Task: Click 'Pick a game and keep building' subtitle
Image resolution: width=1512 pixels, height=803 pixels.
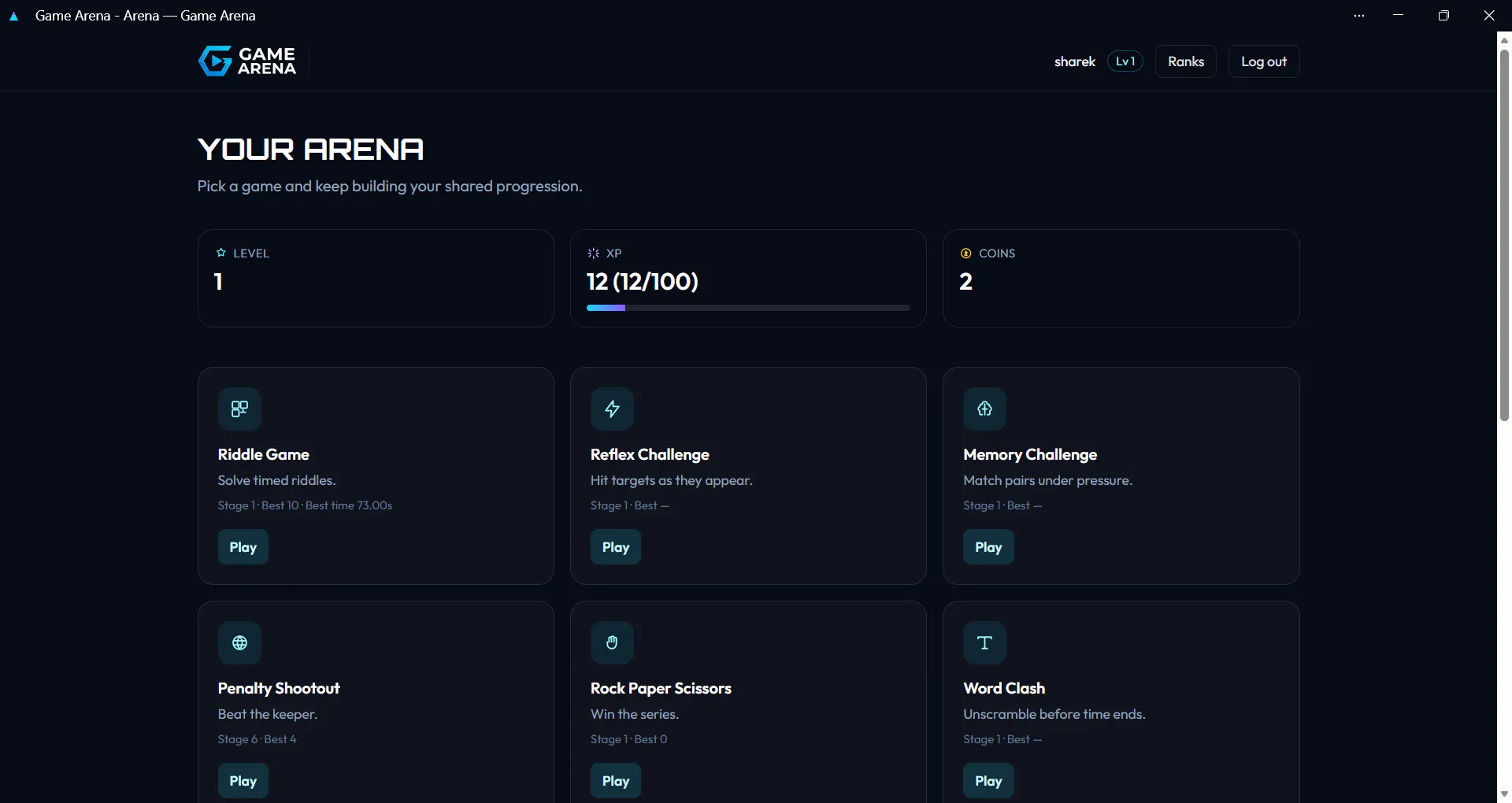Action: point(390,186)
